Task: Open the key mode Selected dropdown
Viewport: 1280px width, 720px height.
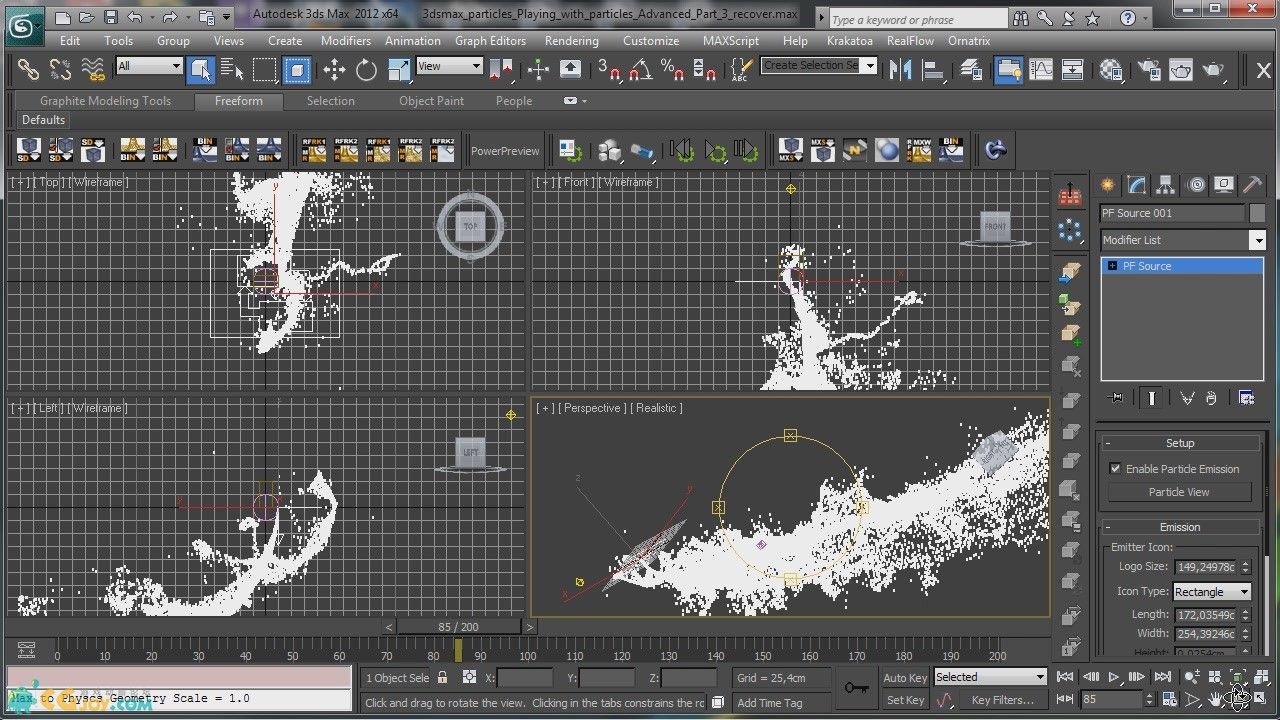Action: (x=990, y=677)
